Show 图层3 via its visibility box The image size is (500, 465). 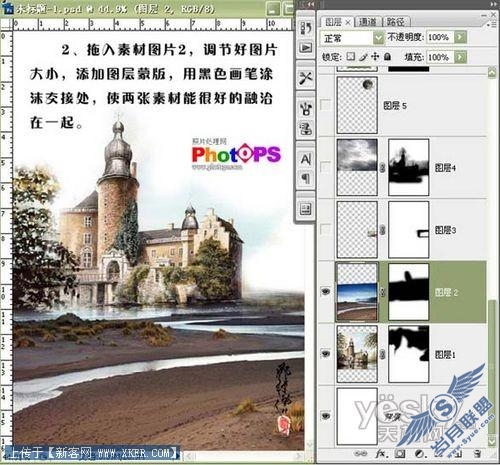tap(325, 229)
